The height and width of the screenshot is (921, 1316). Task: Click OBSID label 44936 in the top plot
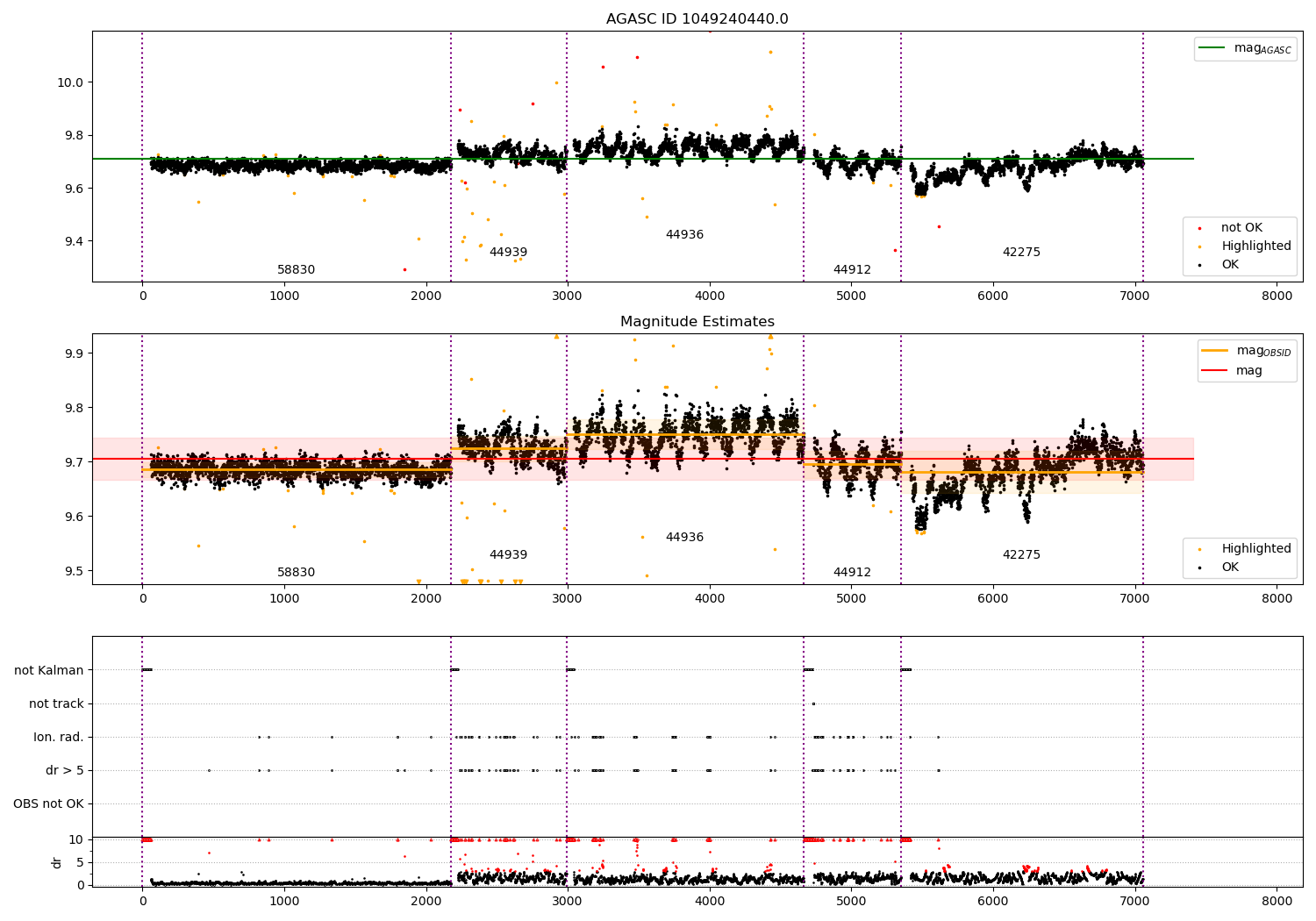[684, 235]
